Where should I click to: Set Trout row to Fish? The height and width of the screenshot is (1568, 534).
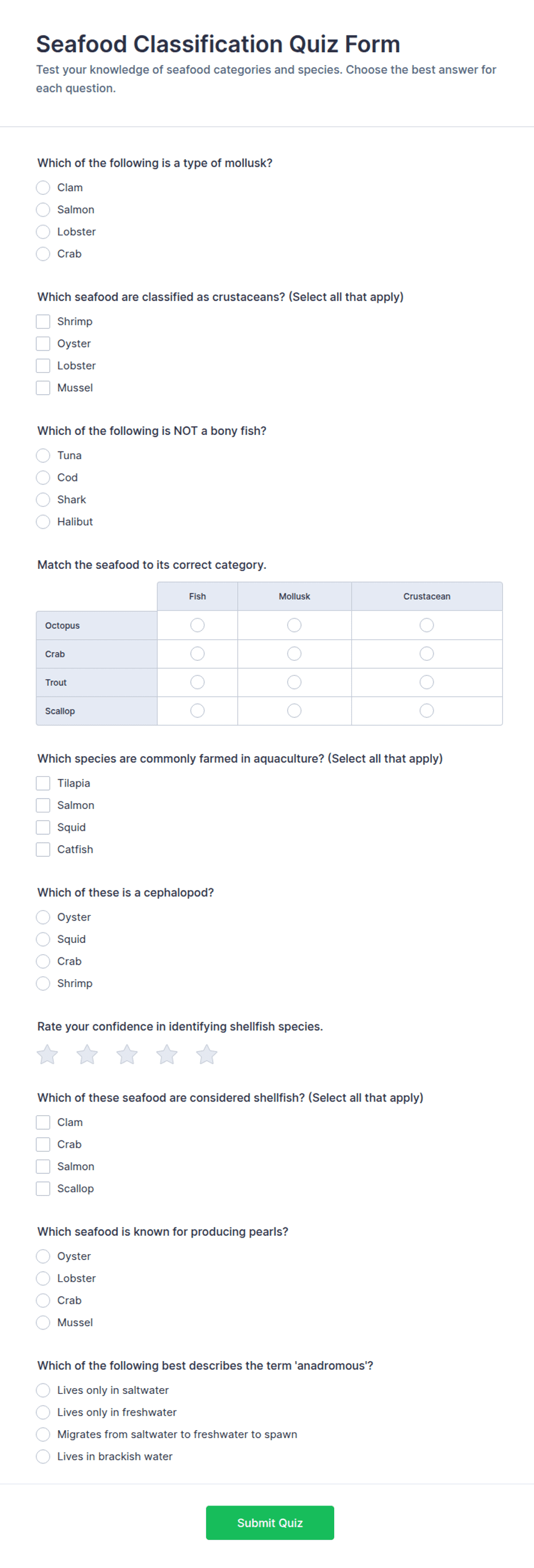(198, 683)
